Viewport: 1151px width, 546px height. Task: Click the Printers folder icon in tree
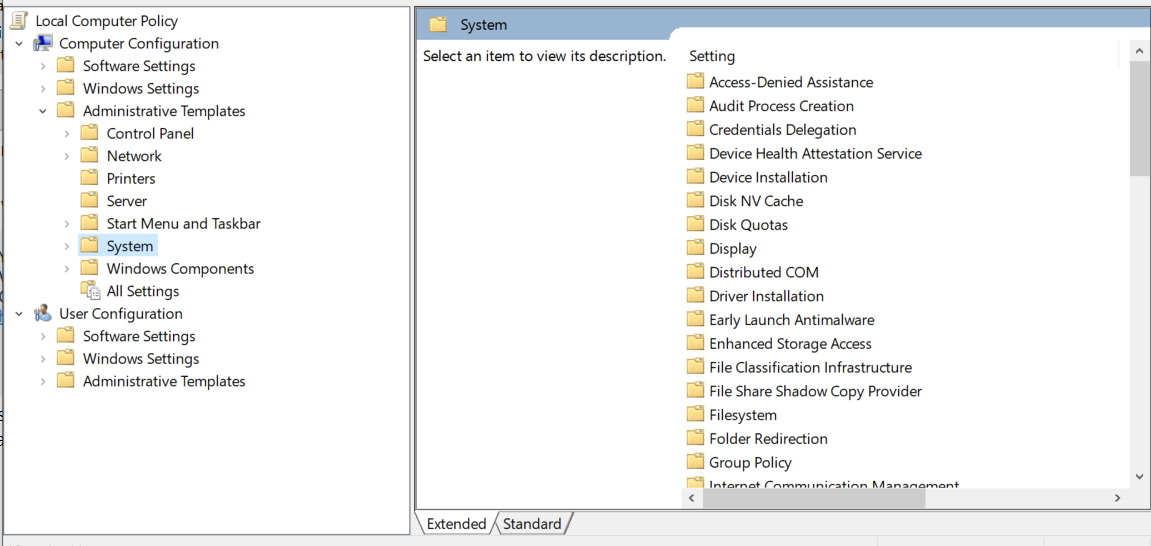point(90,178)
